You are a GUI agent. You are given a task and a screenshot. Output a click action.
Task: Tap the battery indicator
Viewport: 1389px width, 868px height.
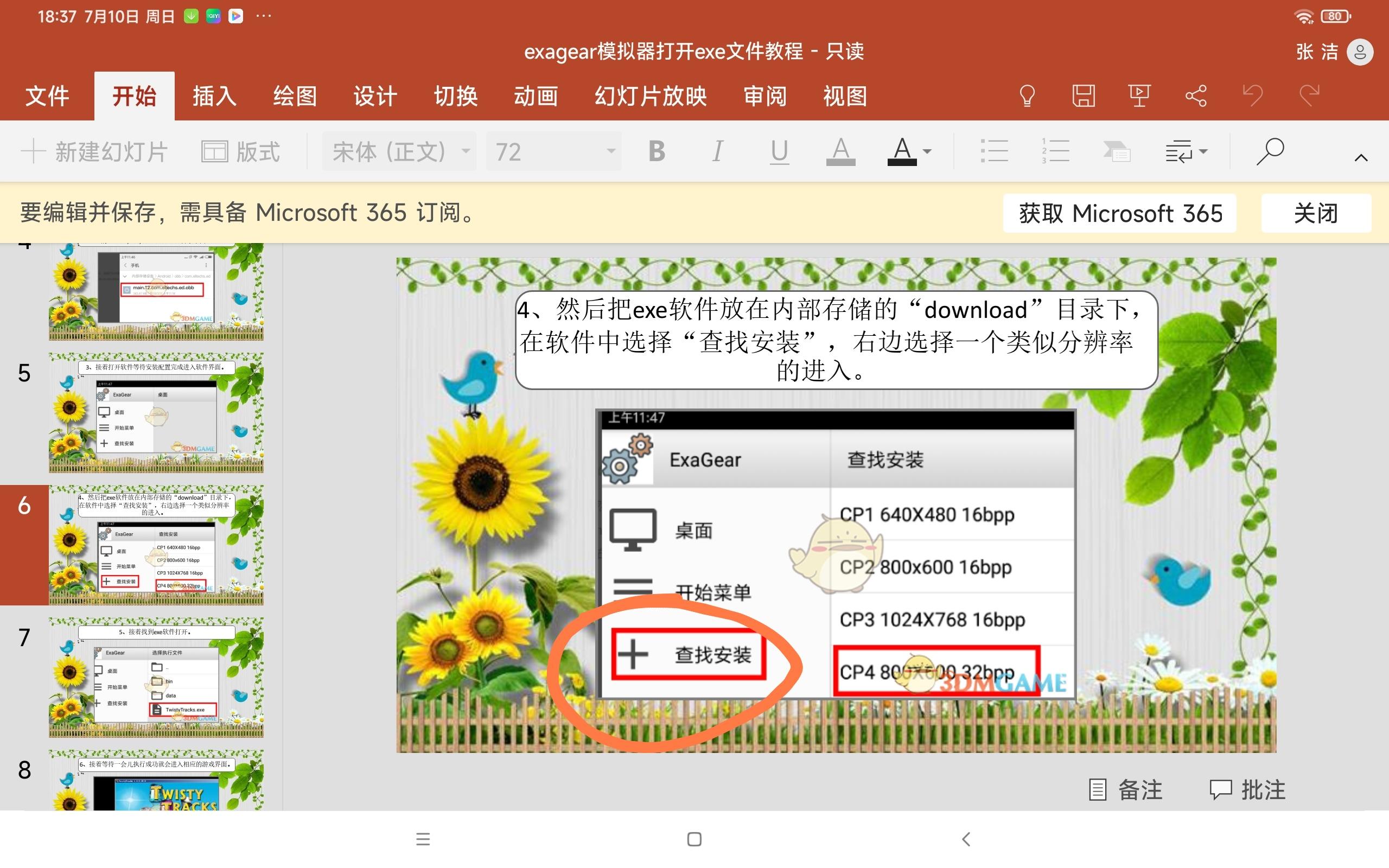click(1336, 16)
